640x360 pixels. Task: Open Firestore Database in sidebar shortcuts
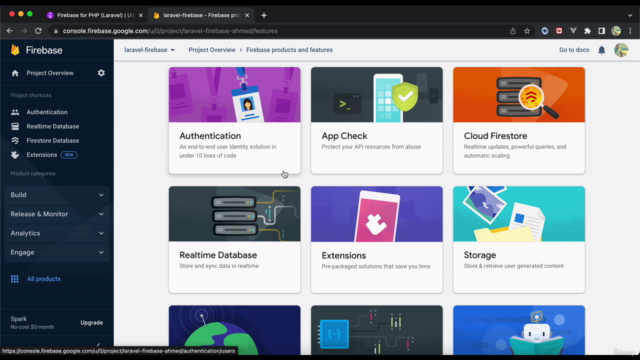pyautogui.click(x=53, y=140)
